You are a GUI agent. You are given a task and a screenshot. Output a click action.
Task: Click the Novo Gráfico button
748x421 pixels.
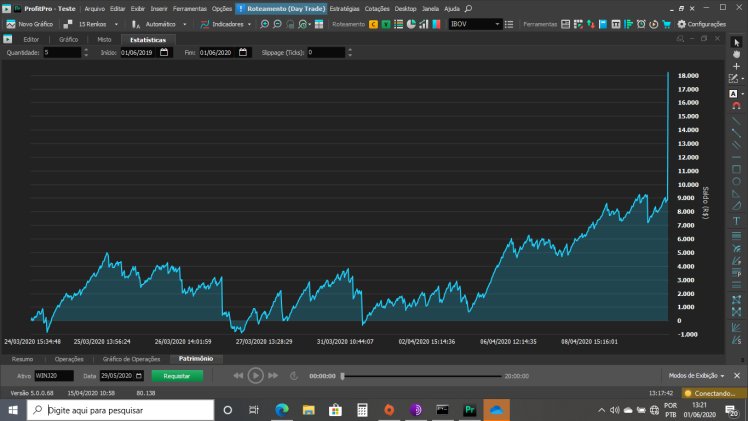click(31, 23)
